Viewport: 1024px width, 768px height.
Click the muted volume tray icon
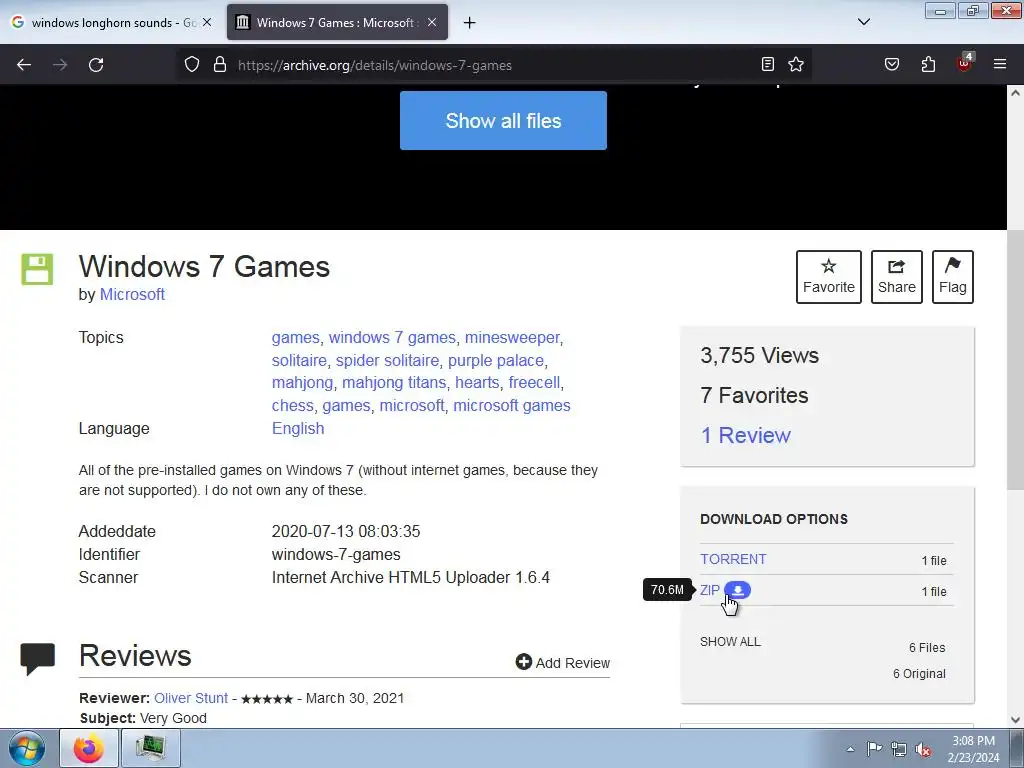(923, 749)
